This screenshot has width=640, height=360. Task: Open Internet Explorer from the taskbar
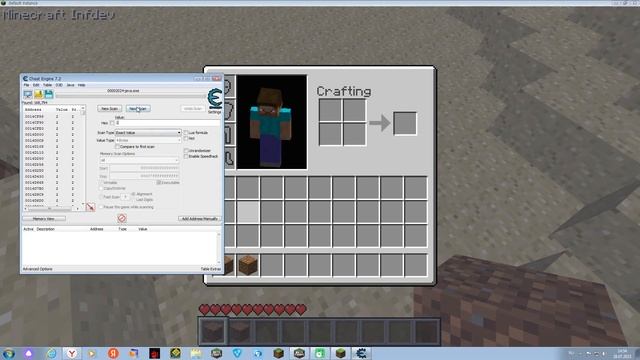51,353
